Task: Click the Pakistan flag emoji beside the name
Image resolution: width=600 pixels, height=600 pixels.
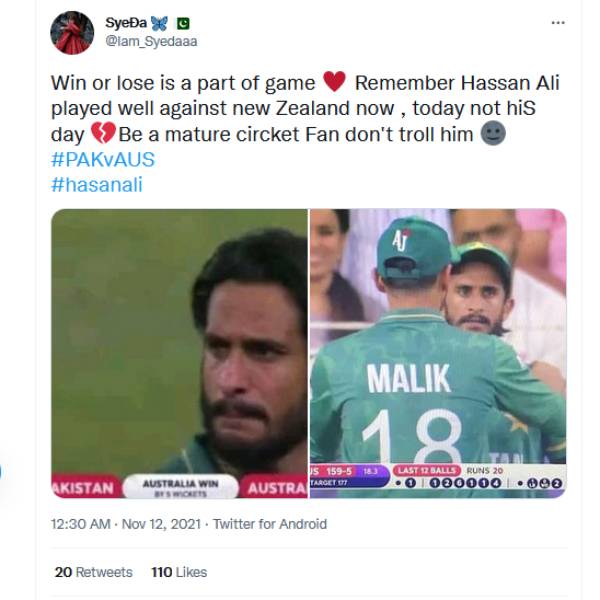Action: 183,23
